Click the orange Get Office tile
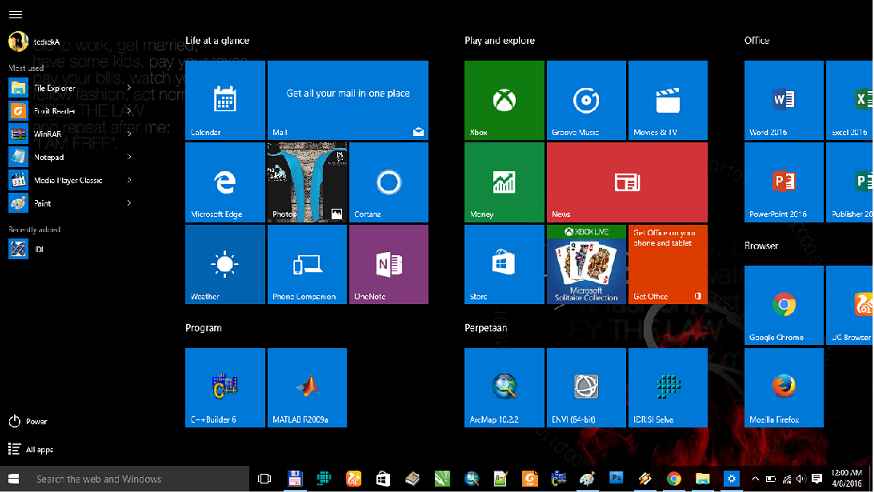 tap(668, 265)
